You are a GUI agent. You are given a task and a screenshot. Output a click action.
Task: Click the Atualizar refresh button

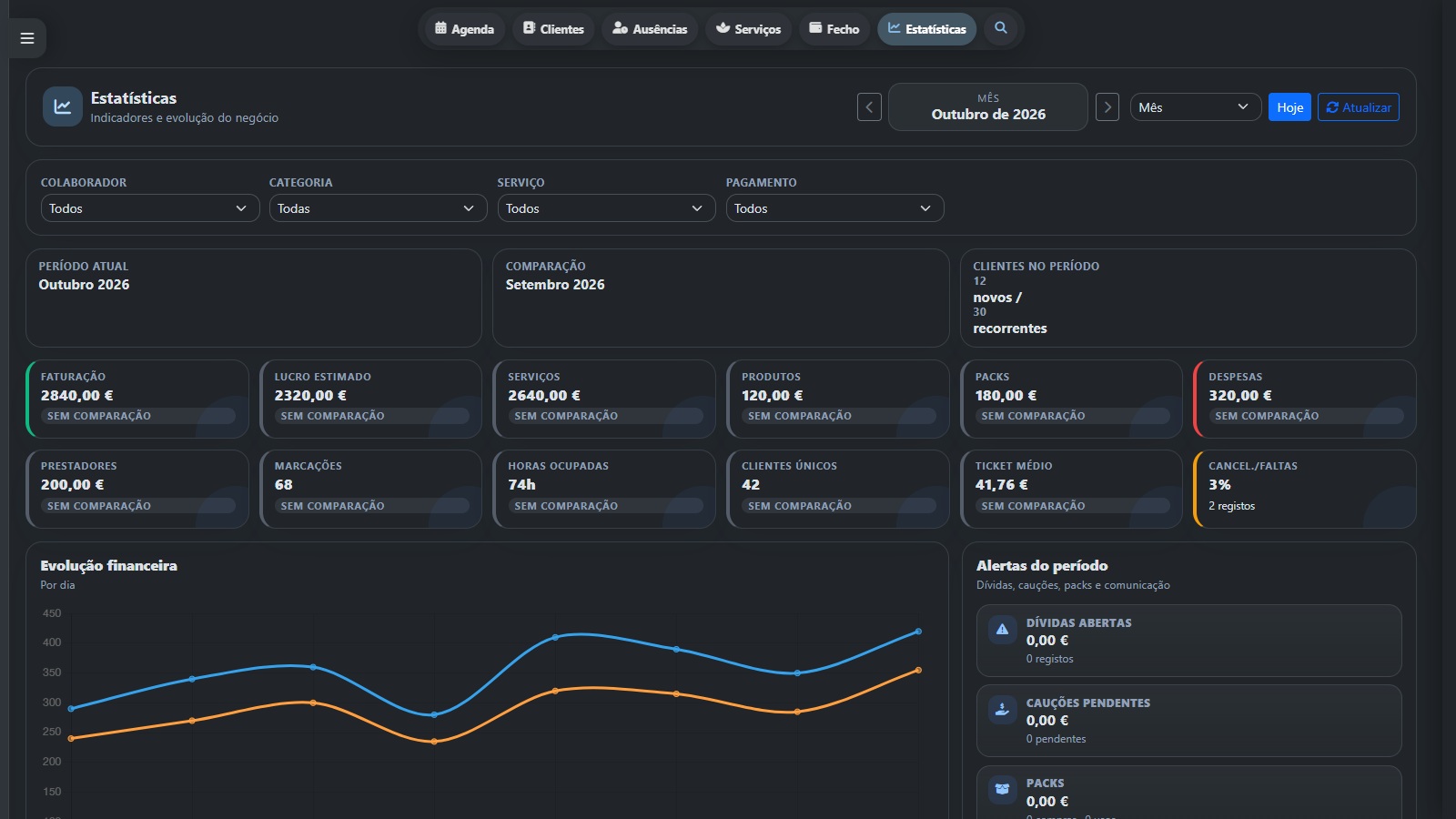coord(1359,107)
